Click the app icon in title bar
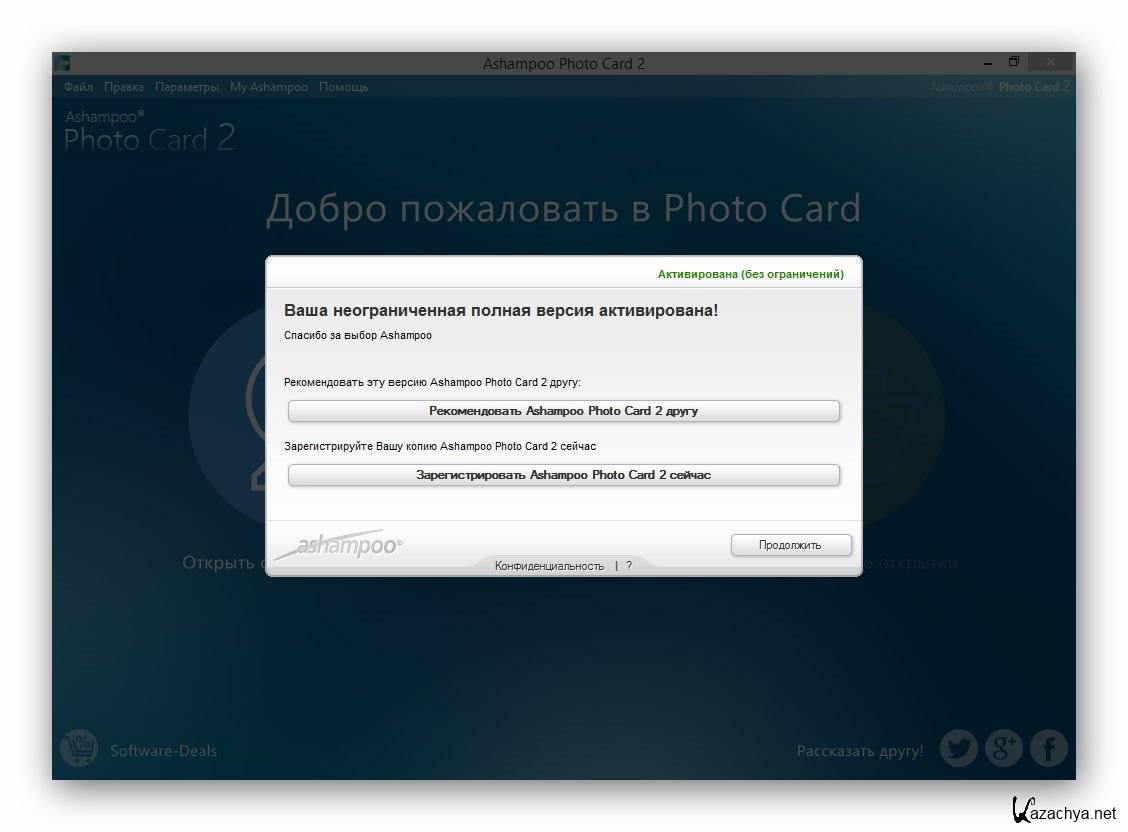The width and height of the screenshot is (1128, 832). pos(62,63)
